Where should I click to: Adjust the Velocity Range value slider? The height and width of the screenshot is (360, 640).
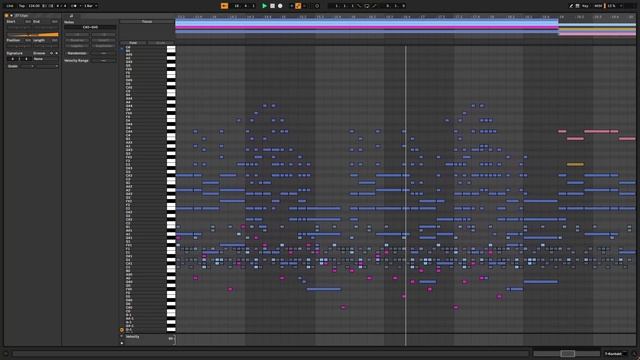pyautogui.click(x=104, y=60)
